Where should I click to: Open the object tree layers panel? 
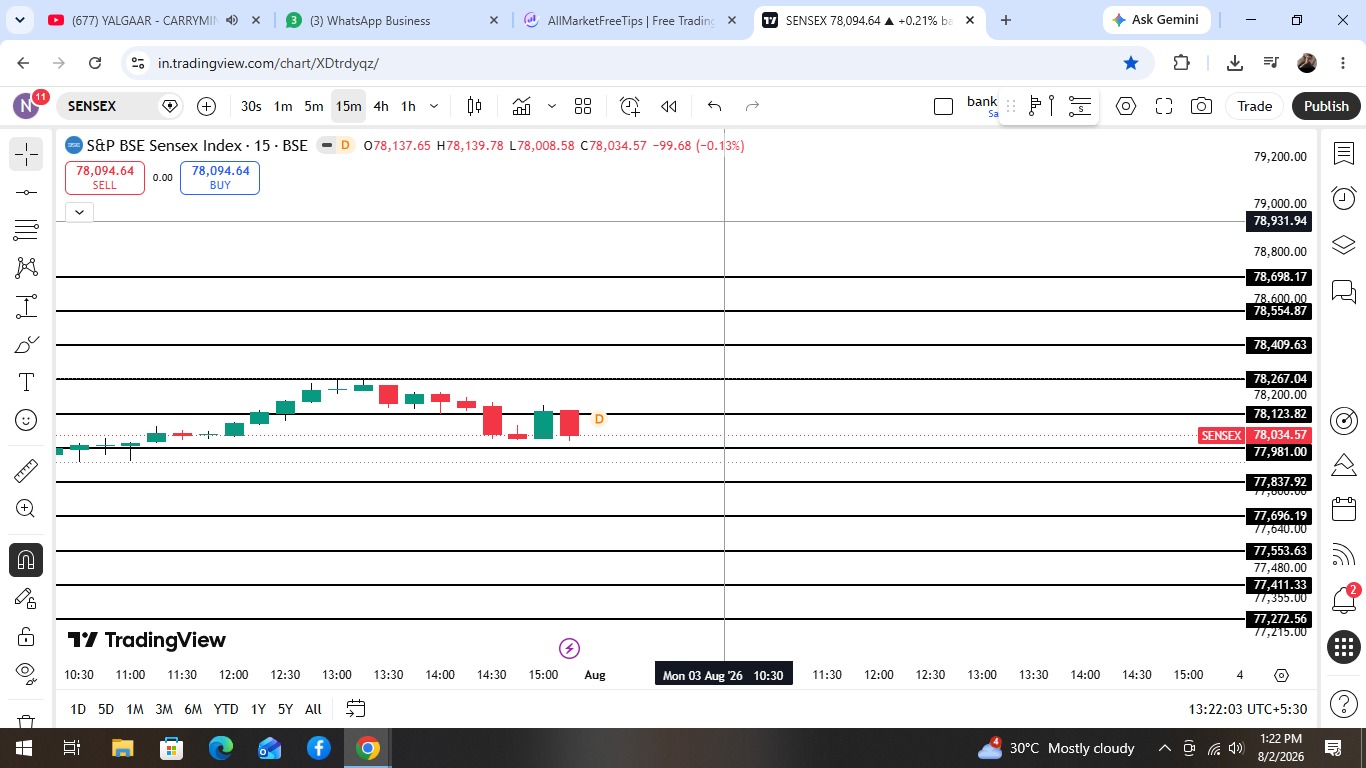tap(1344, 245)
